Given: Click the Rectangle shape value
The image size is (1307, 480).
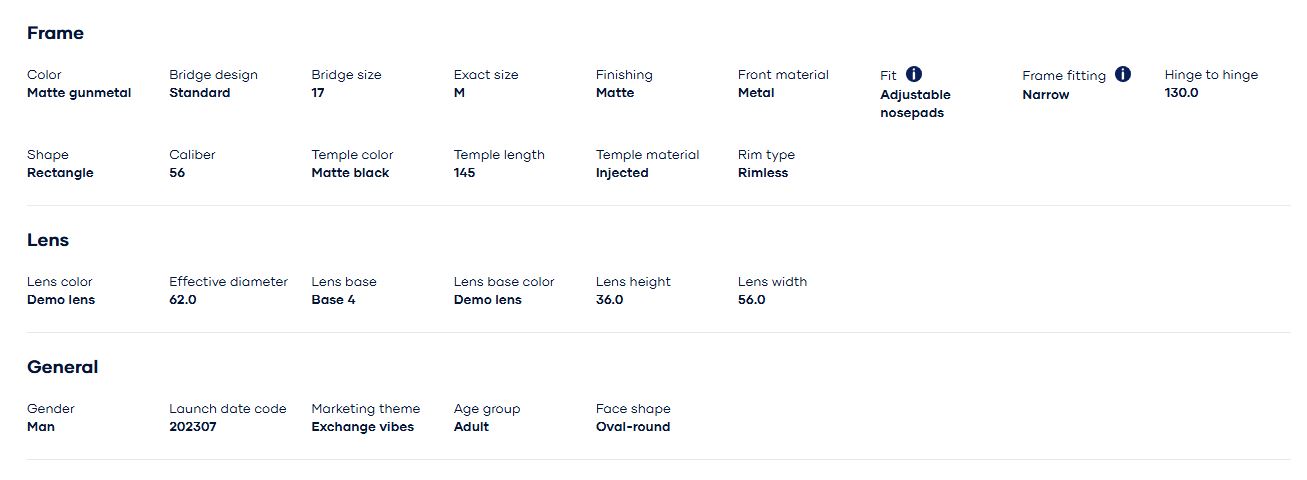Looking at the screenshot, I should point(60,173).
